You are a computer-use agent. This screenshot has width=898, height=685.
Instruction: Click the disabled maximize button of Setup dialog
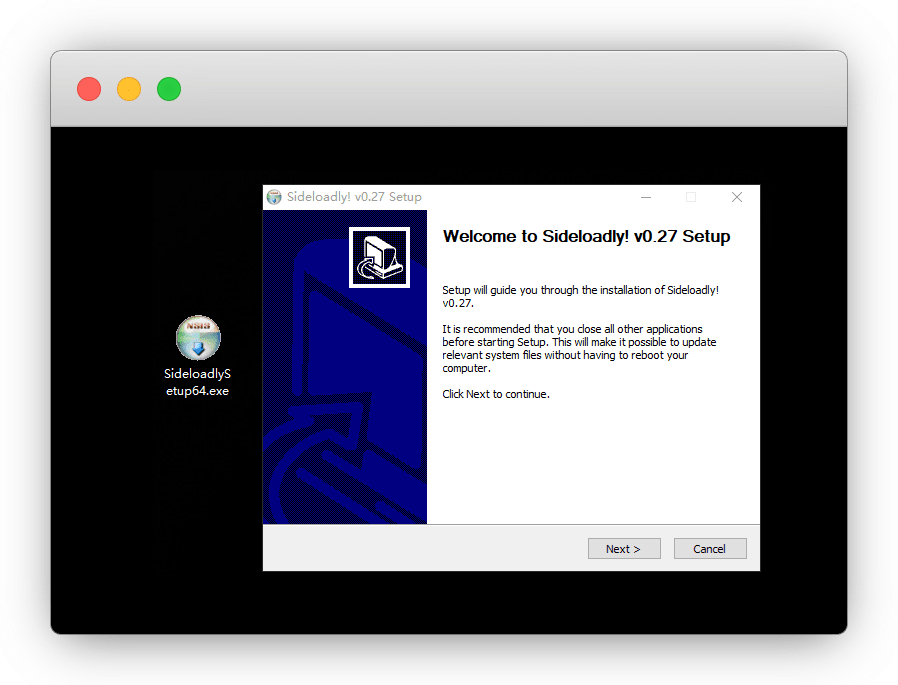click(x=691, y=197)
